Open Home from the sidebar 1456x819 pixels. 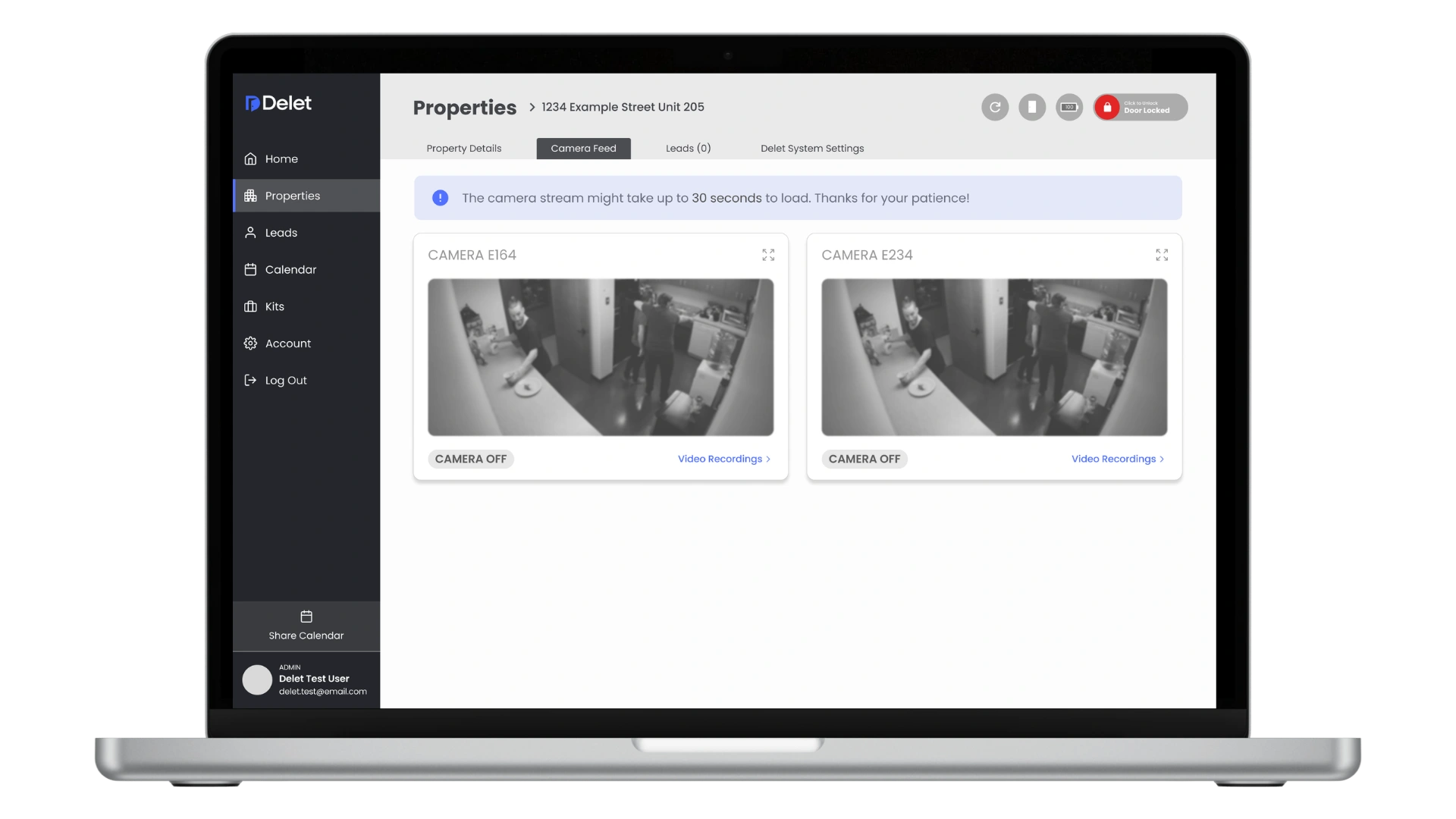tap(281, 158)
